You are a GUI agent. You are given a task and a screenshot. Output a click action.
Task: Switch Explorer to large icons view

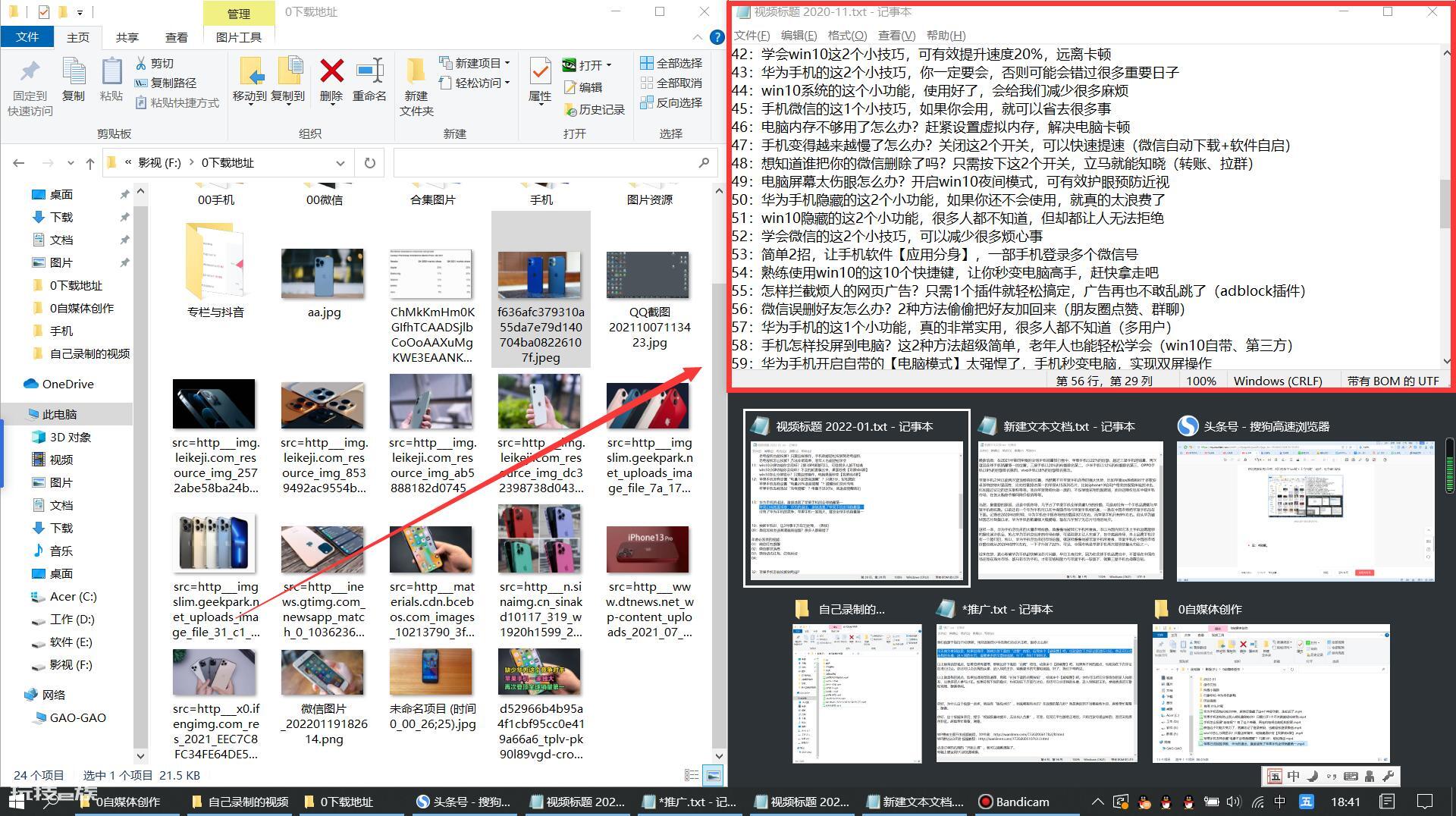tap(714, 775)
